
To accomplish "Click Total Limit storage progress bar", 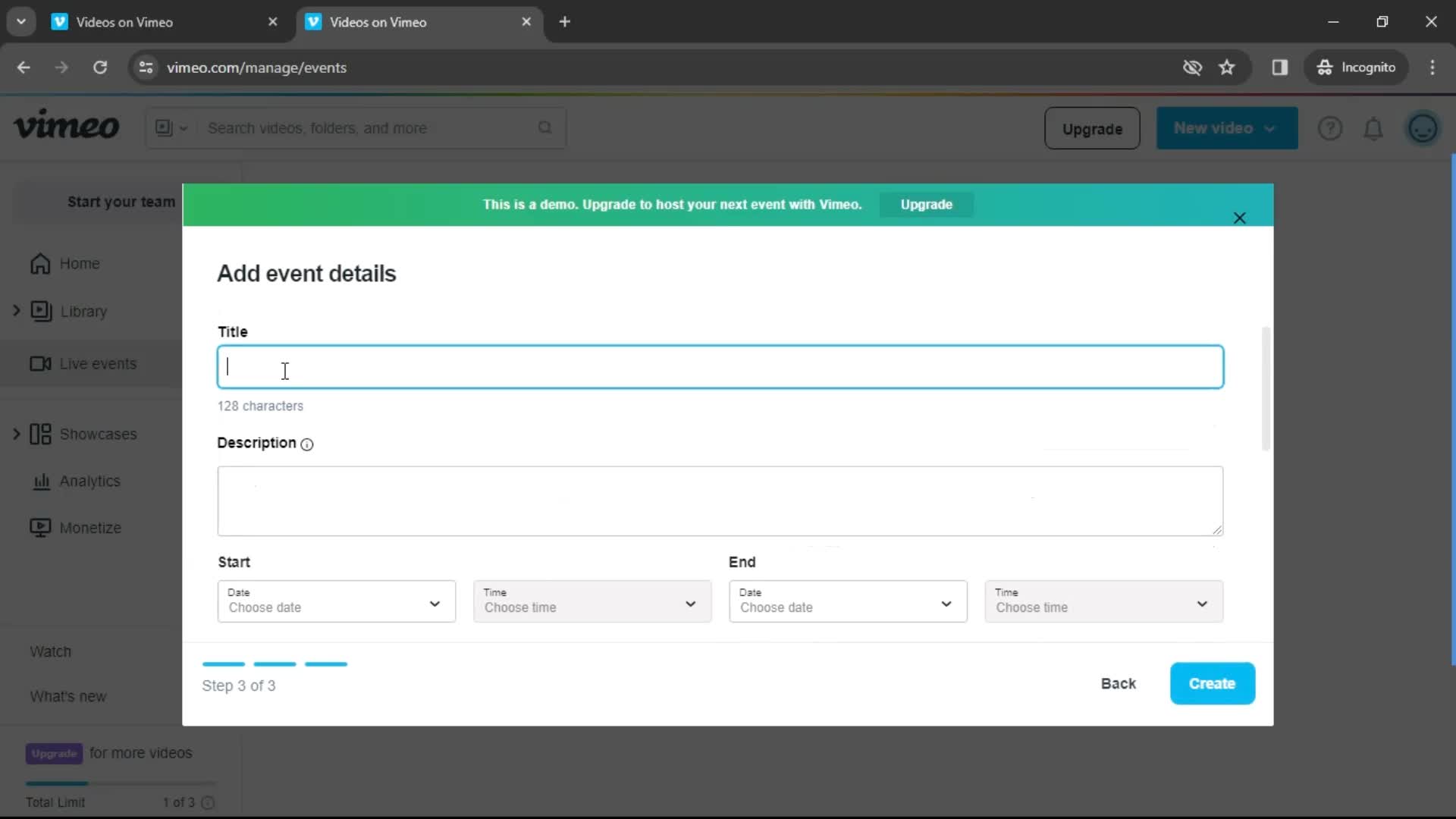I will (121, 783).
